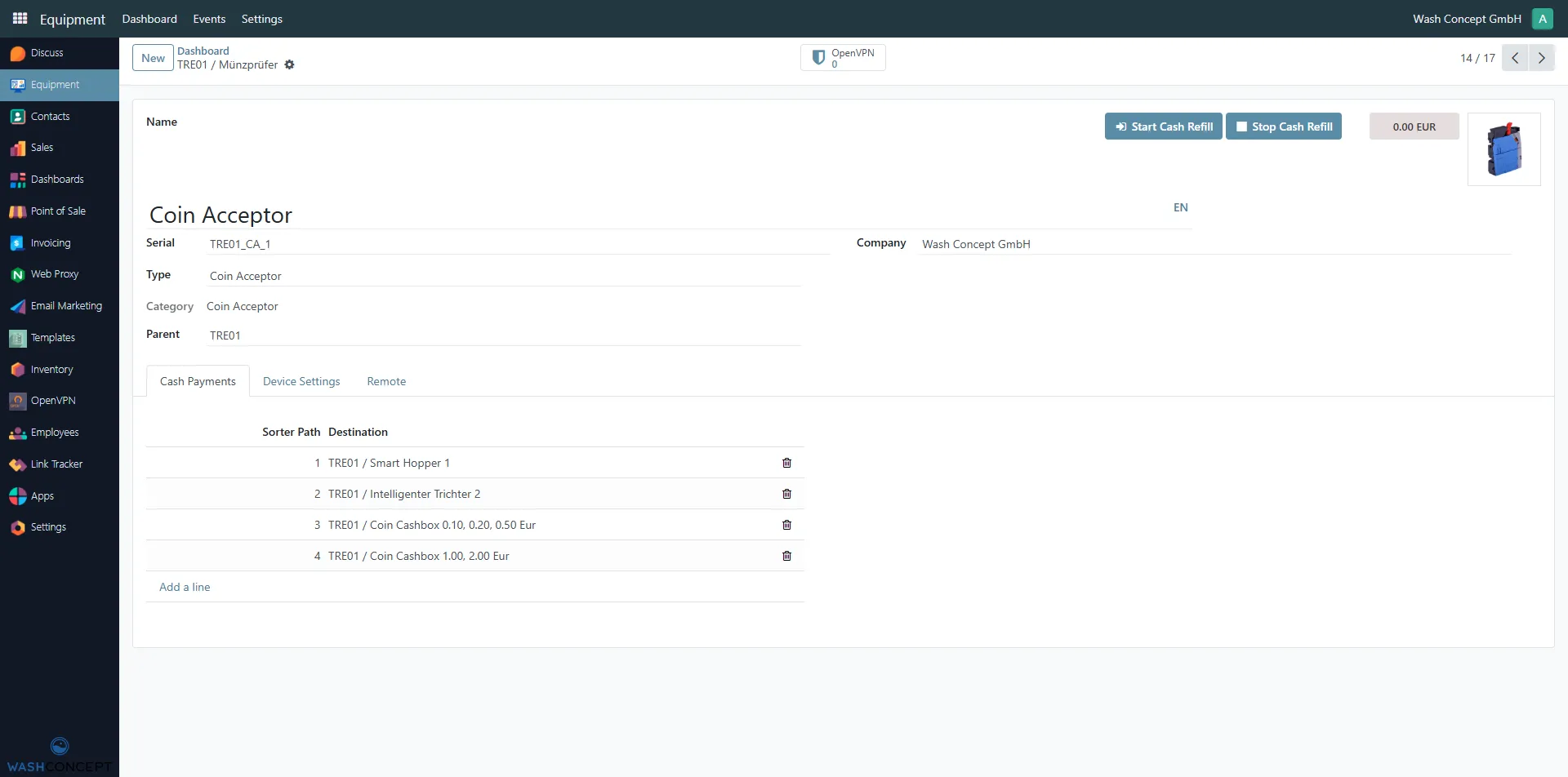This screenshot has width=1568, height=777.
Task: Click Add a line link
Action: pos(185,587)
